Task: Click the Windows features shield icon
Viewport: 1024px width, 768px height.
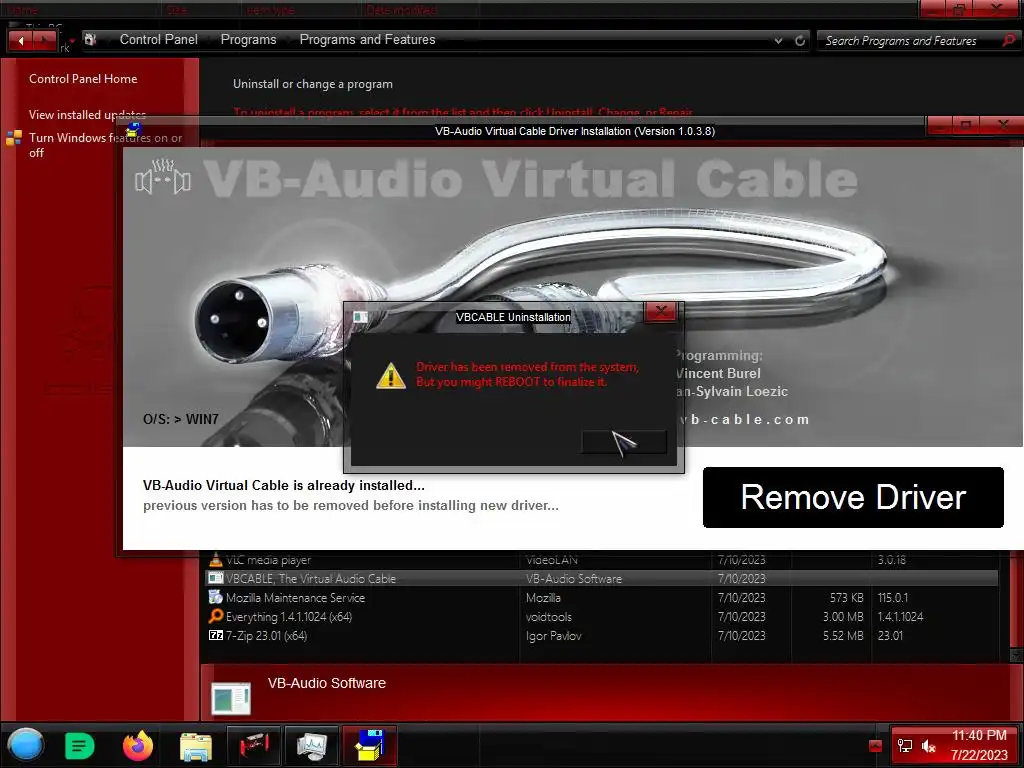Action: pyautogui.click(x=14, y=138)
